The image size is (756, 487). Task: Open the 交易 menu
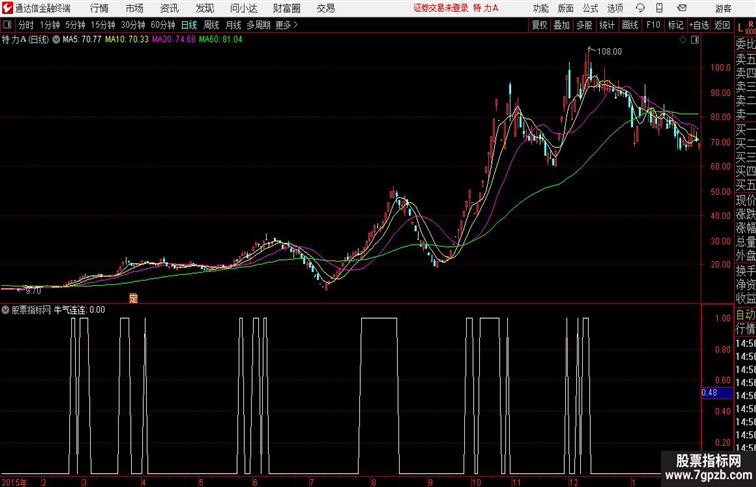tap(325, 8)
